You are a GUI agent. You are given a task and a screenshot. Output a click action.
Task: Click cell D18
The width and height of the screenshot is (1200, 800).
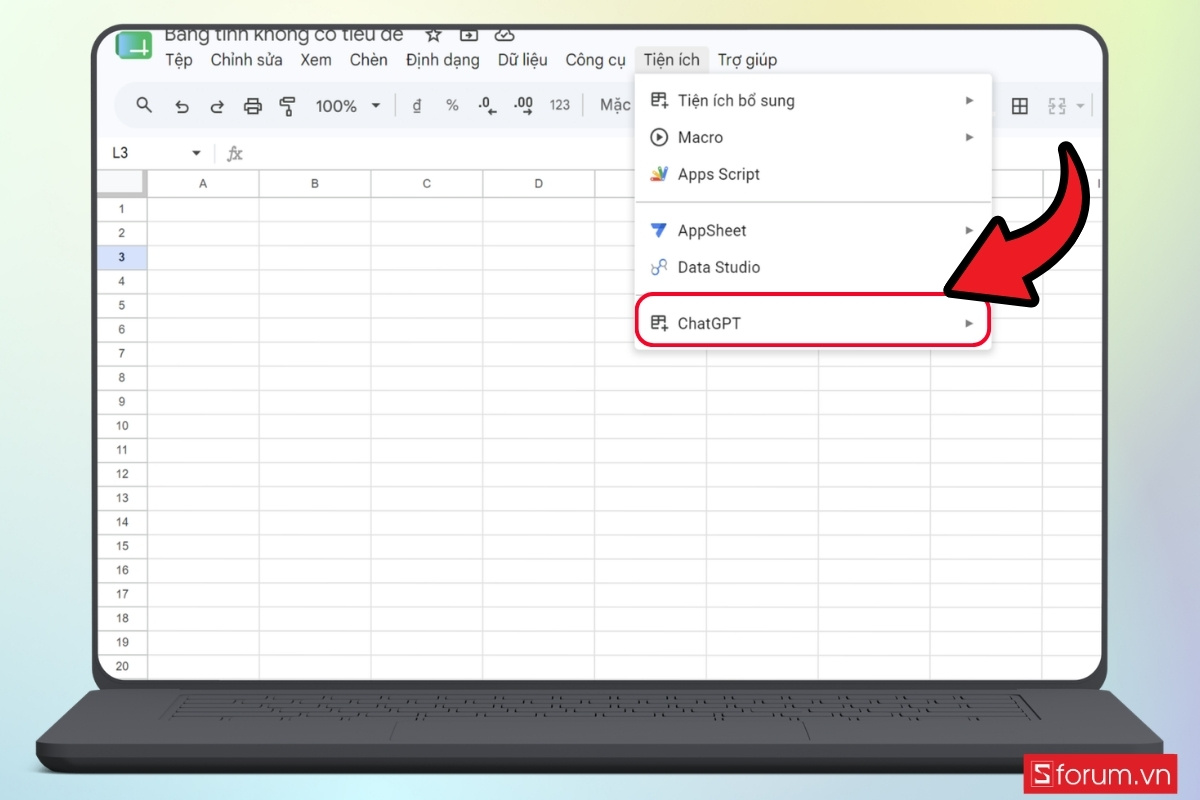539,618
